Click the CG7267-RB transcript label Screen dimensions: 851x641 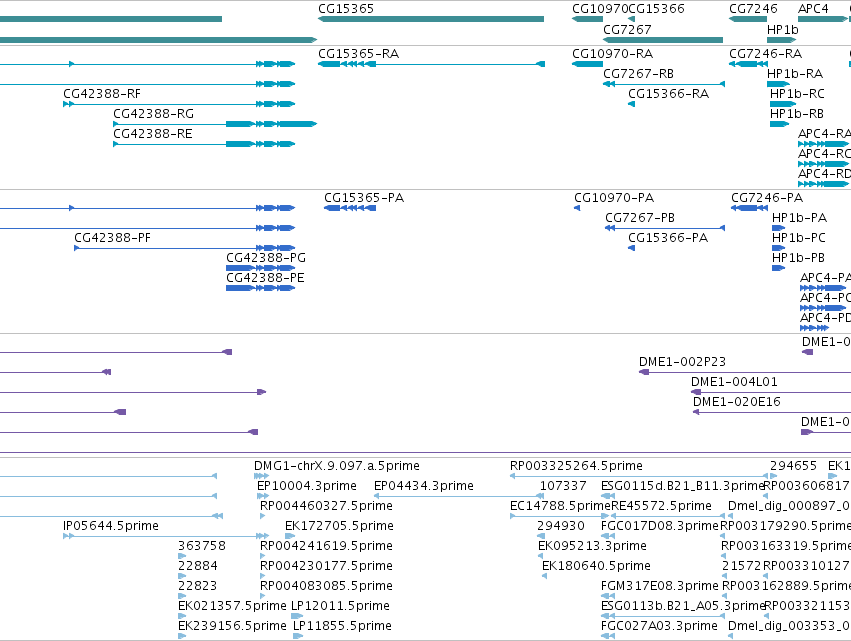coord(638,74)
